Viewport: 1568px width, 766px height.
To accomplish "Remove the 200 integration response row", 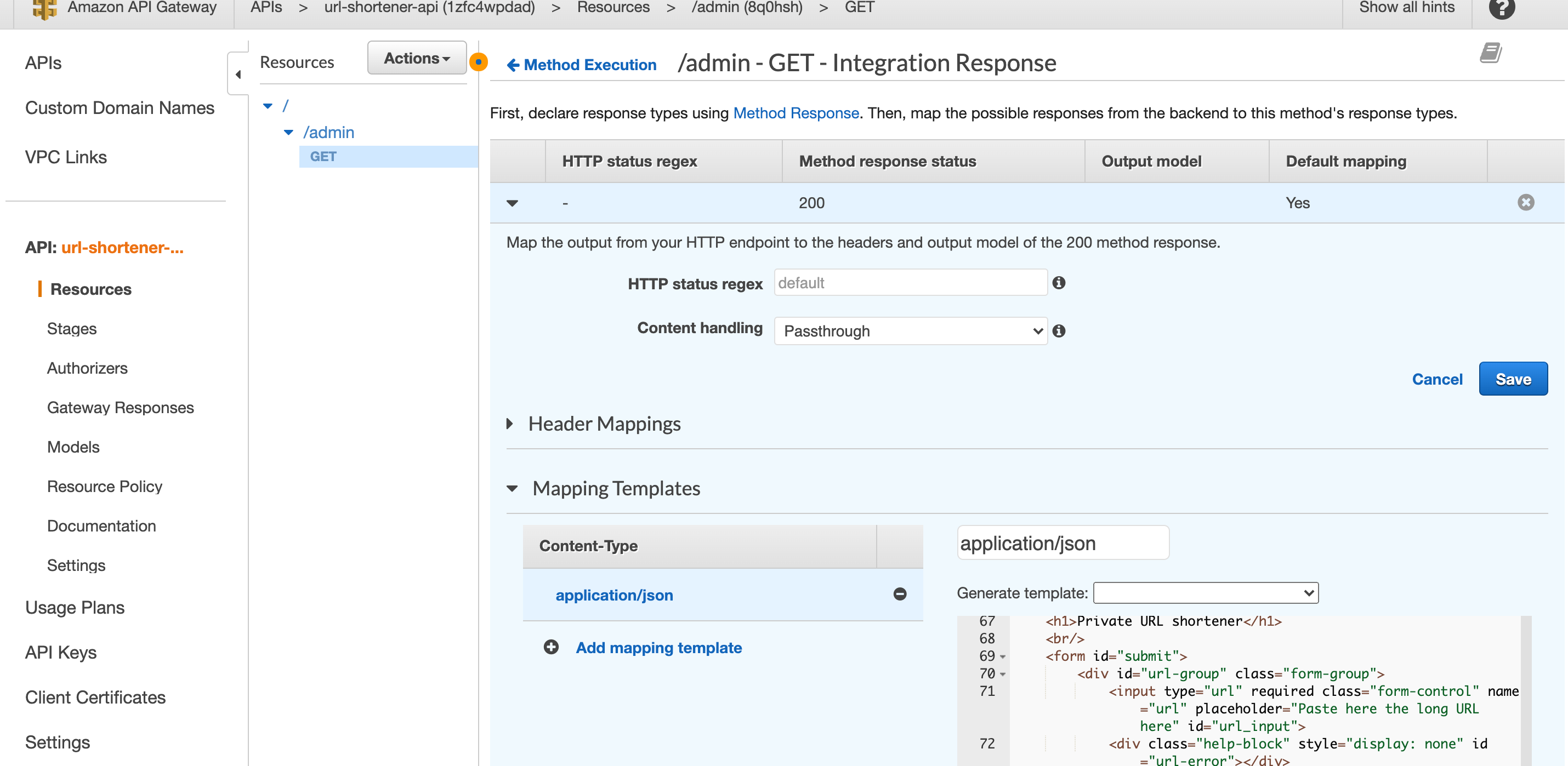I will pyautogui.click(x=1525, y=203).
